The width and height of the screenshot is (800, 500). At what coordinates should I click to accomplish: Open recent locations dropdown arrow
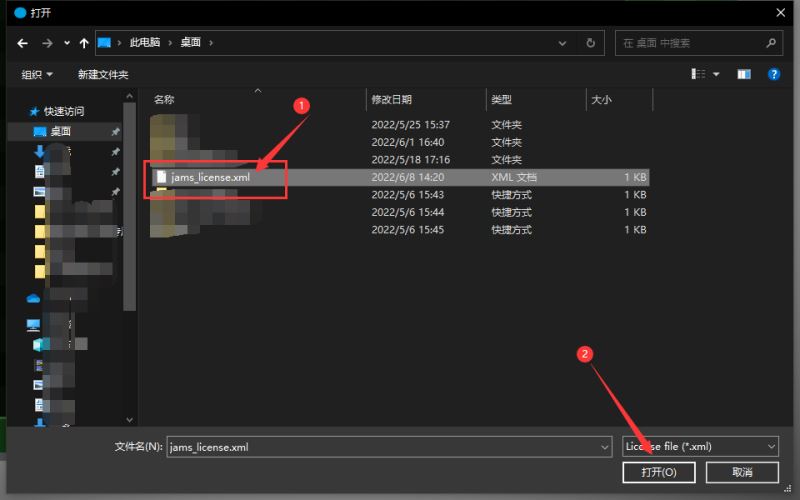(67, 43)
